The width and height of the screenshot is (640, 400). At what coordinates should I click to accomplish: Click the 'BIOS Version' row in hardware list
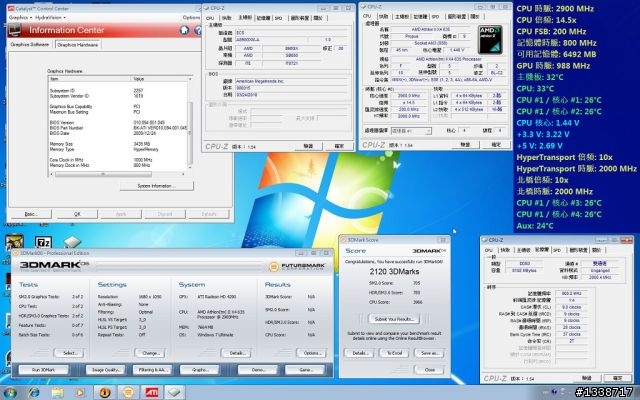coord(118,122)
